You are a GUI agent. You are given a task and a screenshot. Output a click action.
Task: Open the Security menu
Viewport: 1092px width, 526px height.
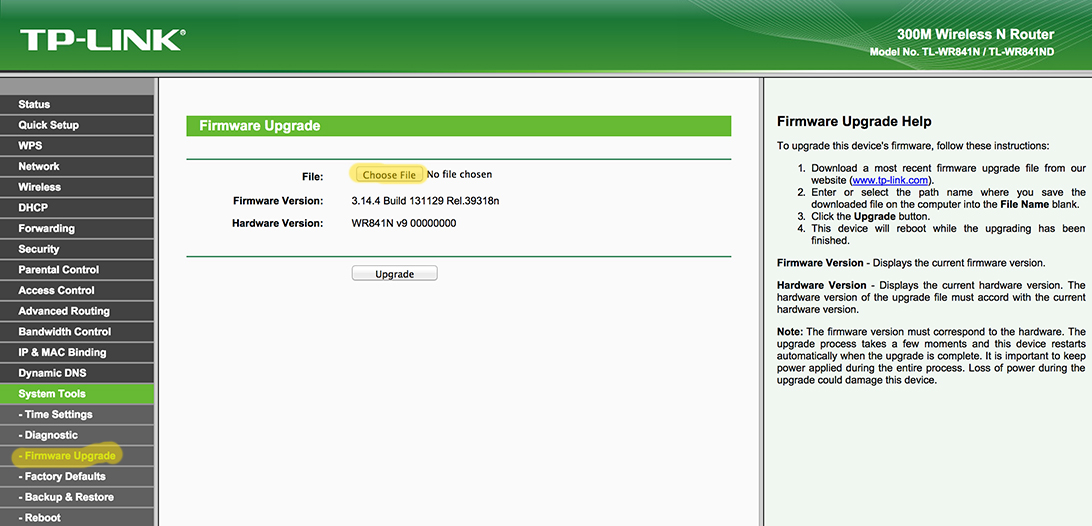coord(39,249)
